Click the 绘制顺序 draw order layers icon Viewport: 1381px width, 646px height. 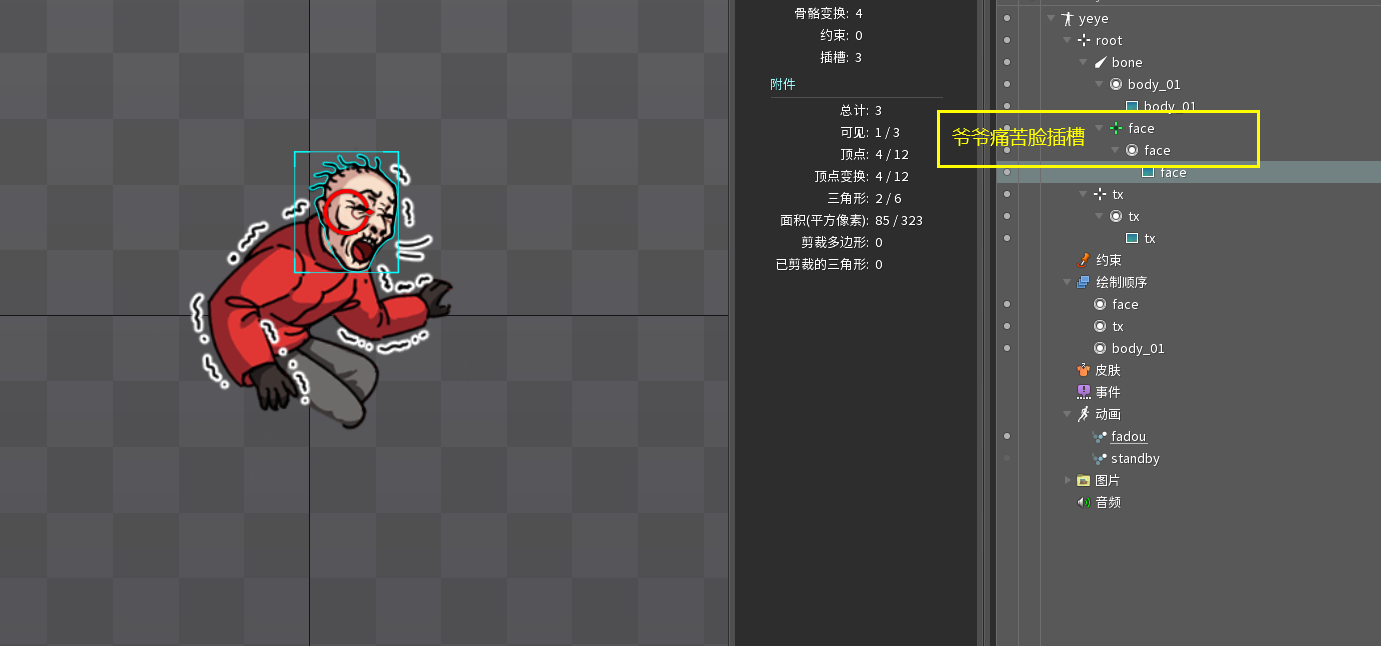point(1083,282)
